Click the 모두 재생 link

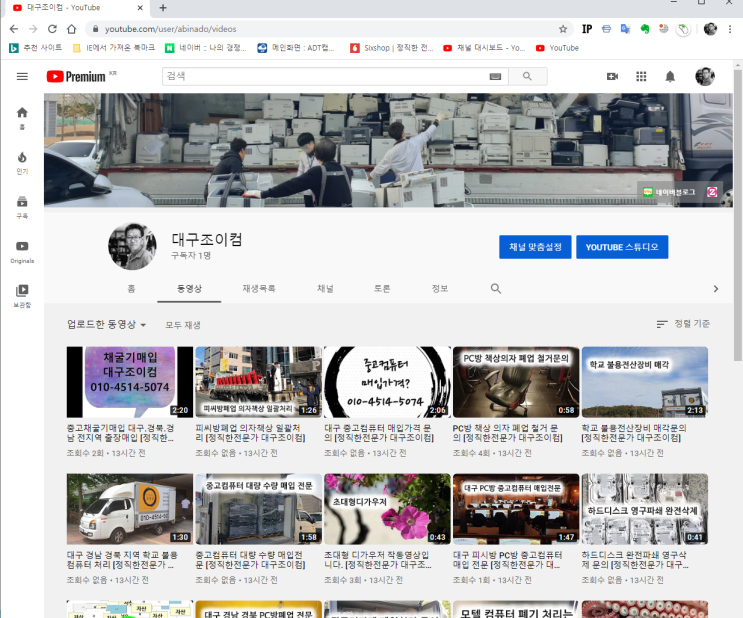point(183,325)
